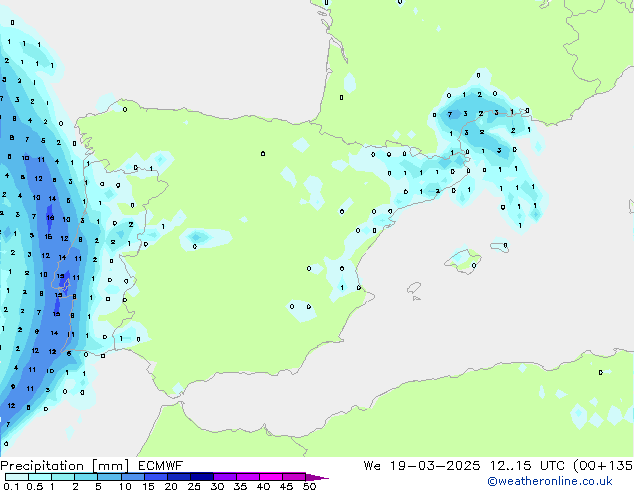This screenshot has width=634, height=490.
Task: Click the 35 mm legend color swatch
Action: pos(247,477)
